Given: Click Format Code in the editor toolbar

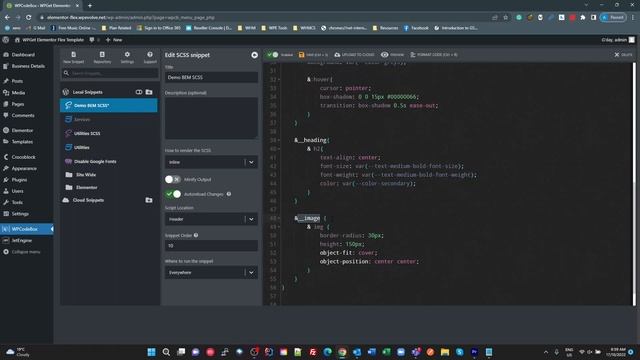Looking at the screenshot, I should (434, 55).
